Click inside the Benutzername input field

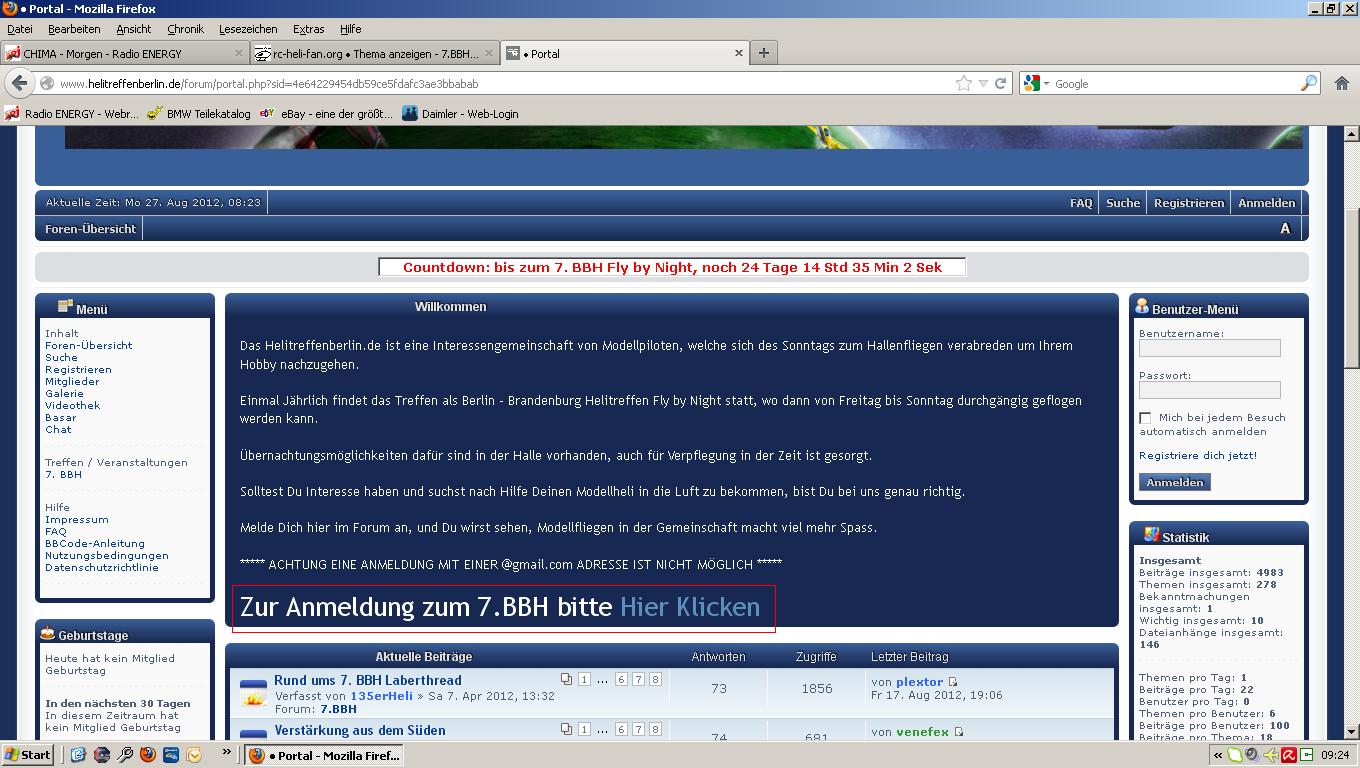(1208, 348)
